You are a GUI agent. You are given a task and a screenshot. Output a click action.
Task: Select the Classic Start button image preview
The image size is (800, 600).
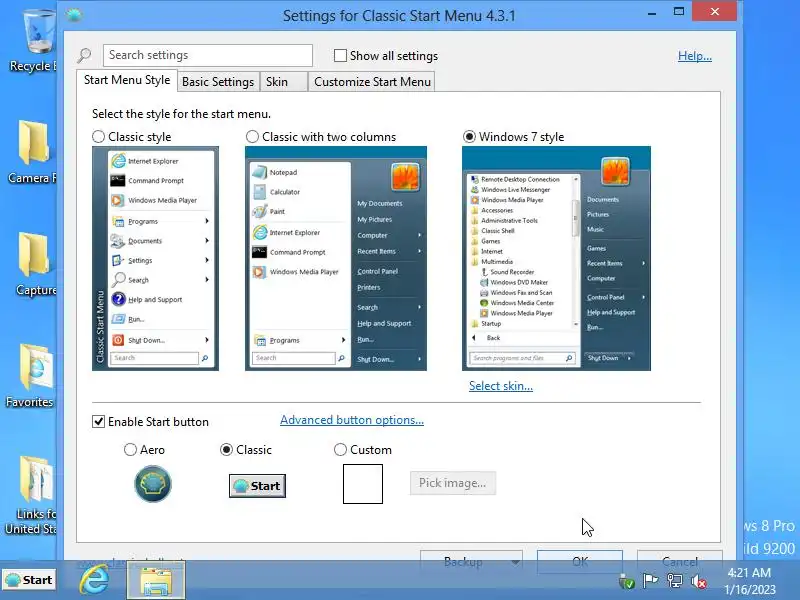(257, 486)
